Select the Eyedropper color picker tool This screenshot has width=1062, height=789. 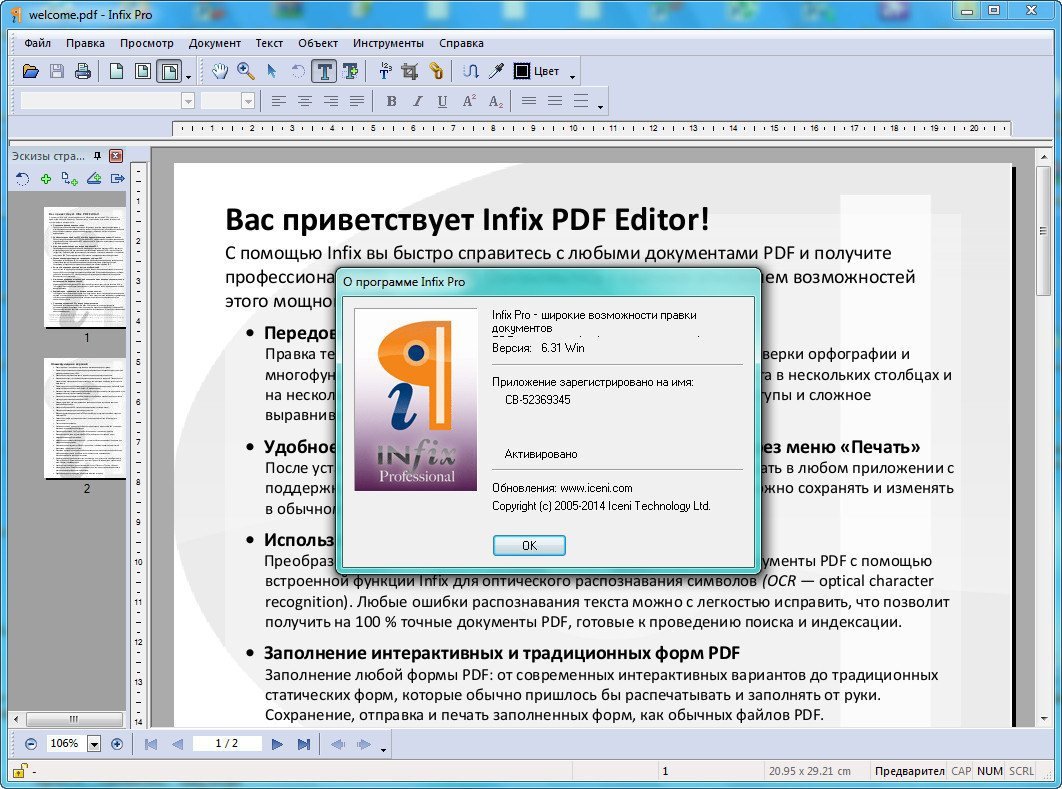(x=496, y=71)
